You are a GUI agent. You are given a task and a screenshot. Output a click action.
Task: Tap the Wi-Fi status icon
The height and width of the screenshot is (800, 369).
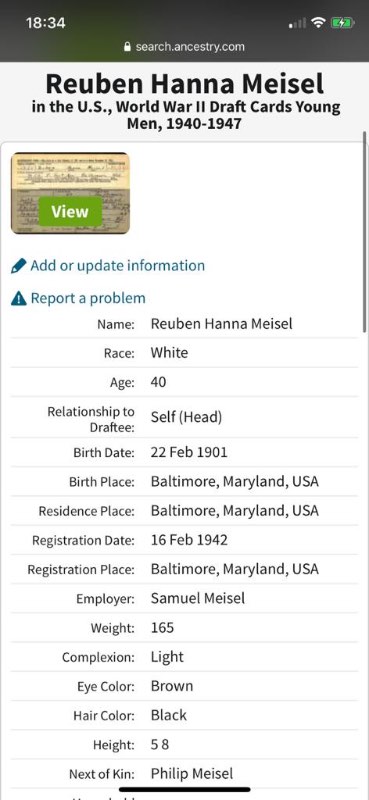pos(319,22)
